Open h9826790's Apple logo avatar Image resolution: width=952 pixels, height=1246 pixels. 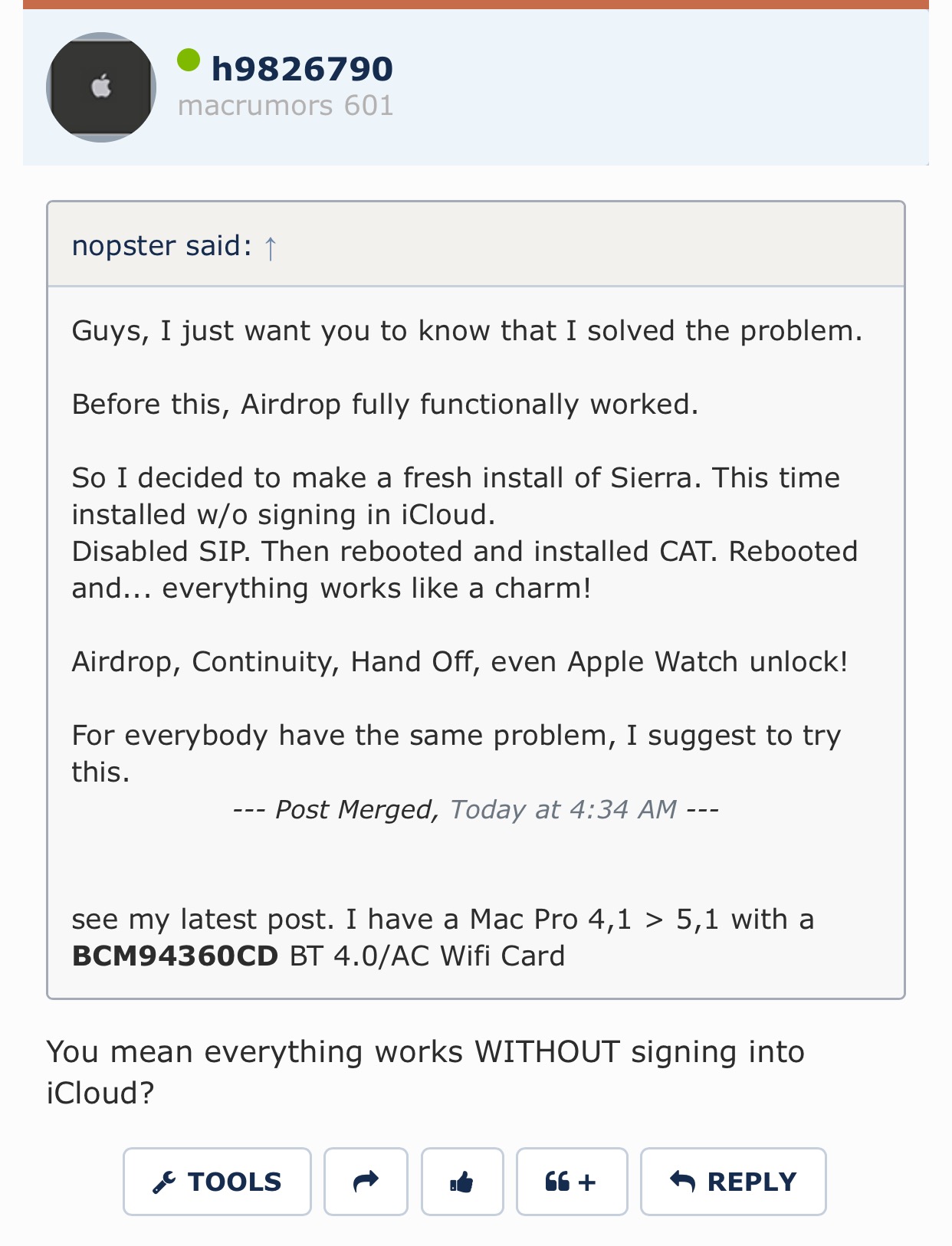[101, 87]
